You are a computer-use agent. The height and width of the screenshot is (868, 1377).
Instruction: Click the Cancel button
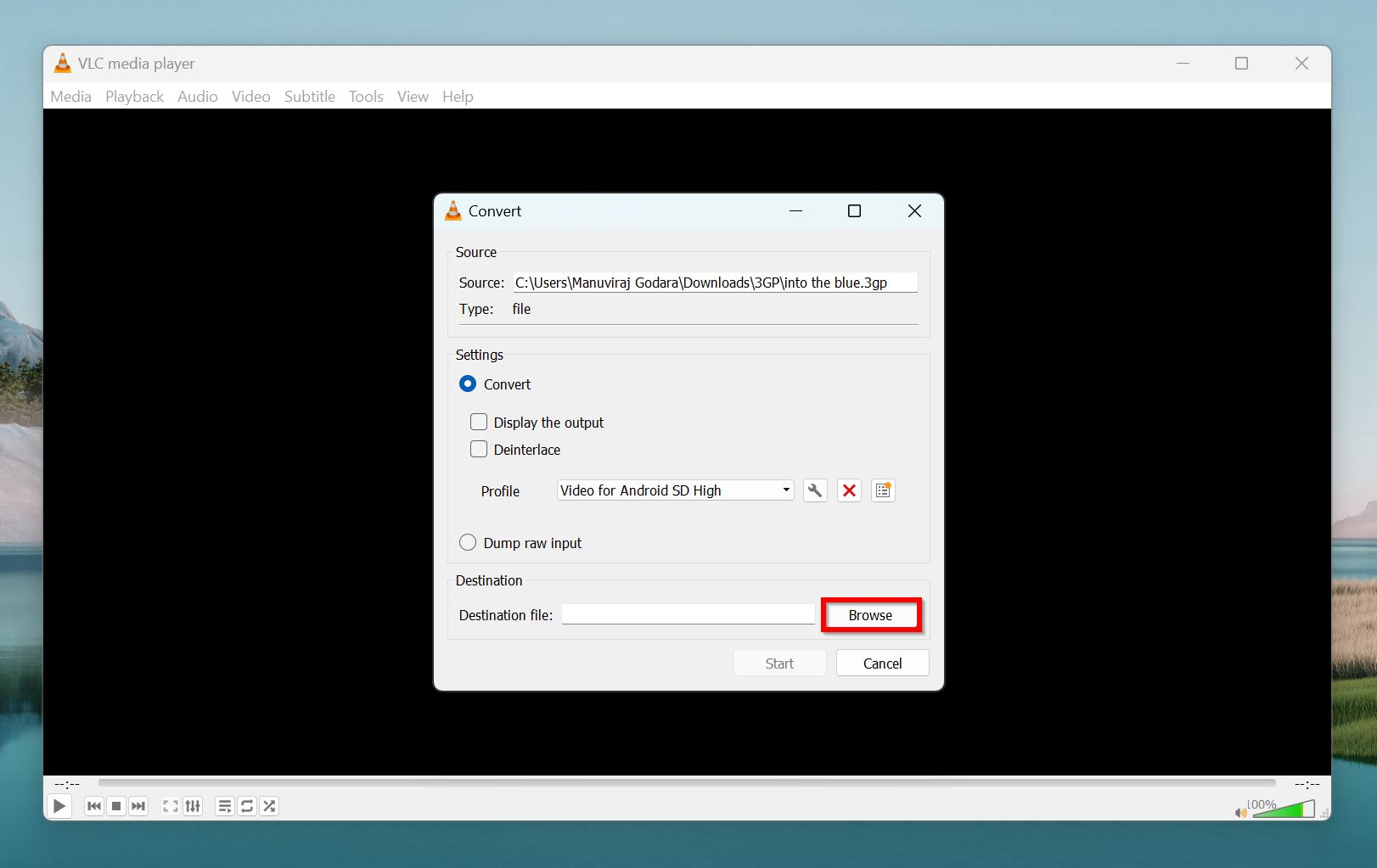(882, 664)
